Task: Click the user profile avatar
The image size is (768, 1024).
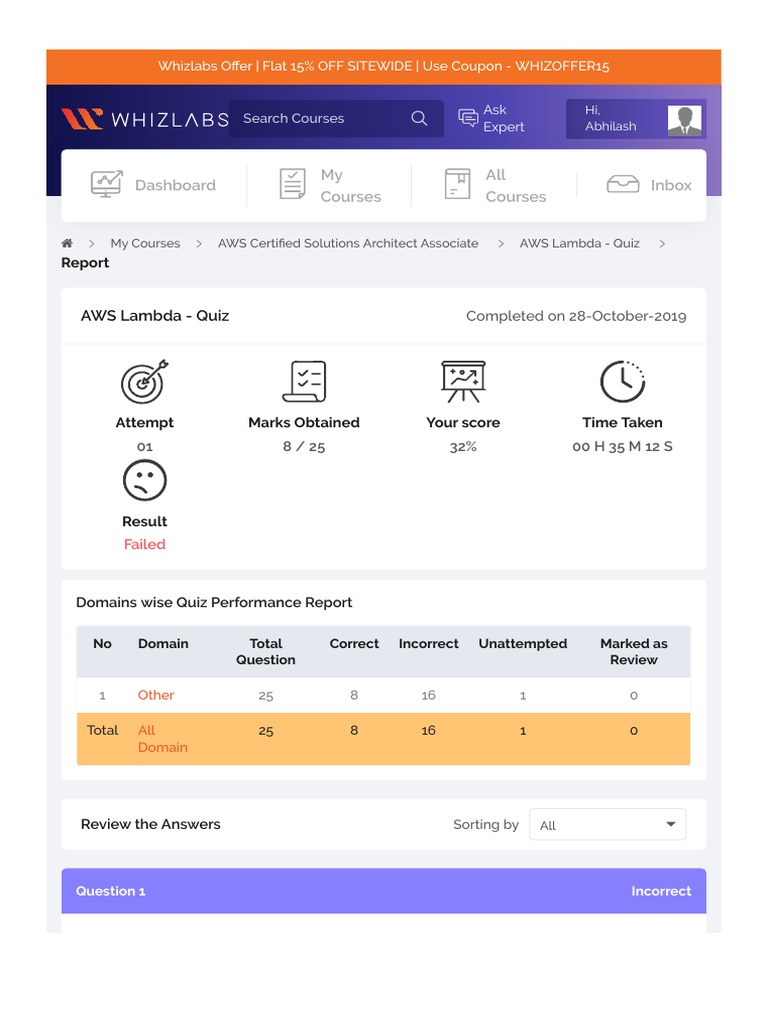Action: 684,120
